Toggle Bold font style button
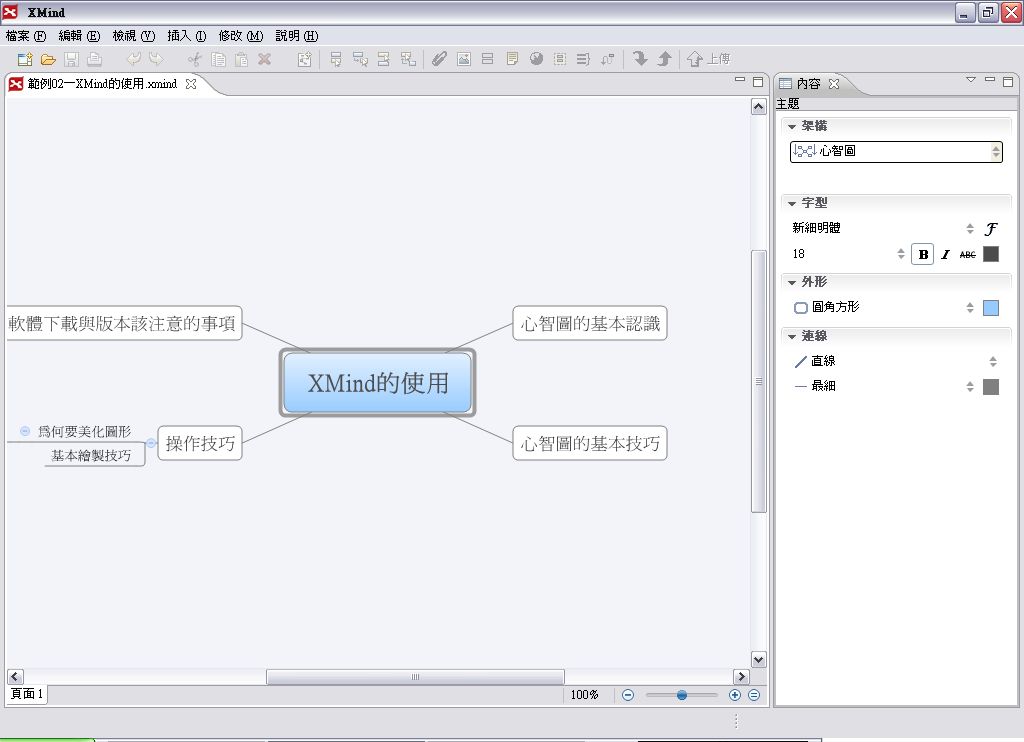Screen dimensions: 1024x742 [x=923, y=255]
